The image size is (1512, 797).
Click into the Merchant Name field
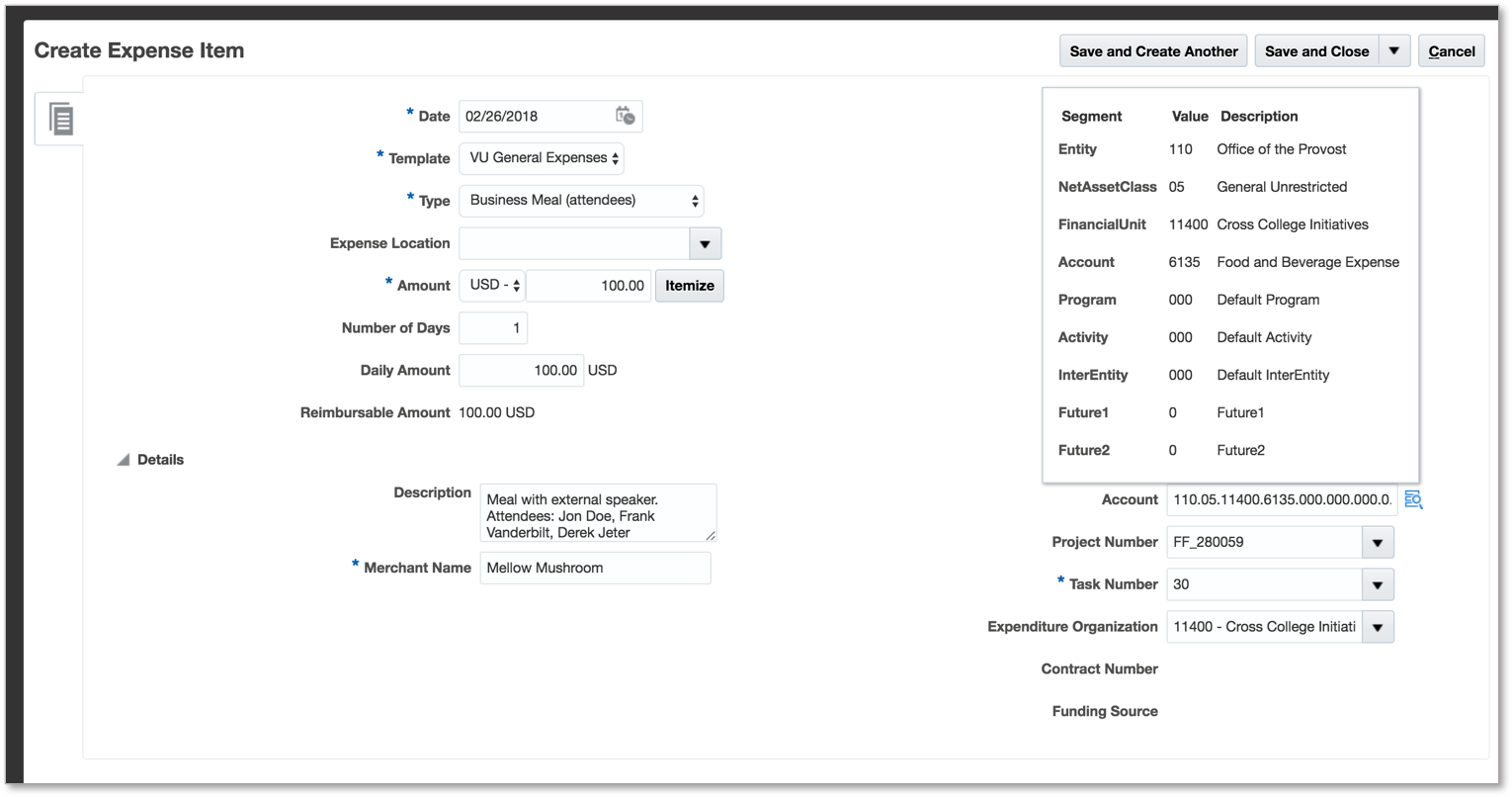coord(595,569)
